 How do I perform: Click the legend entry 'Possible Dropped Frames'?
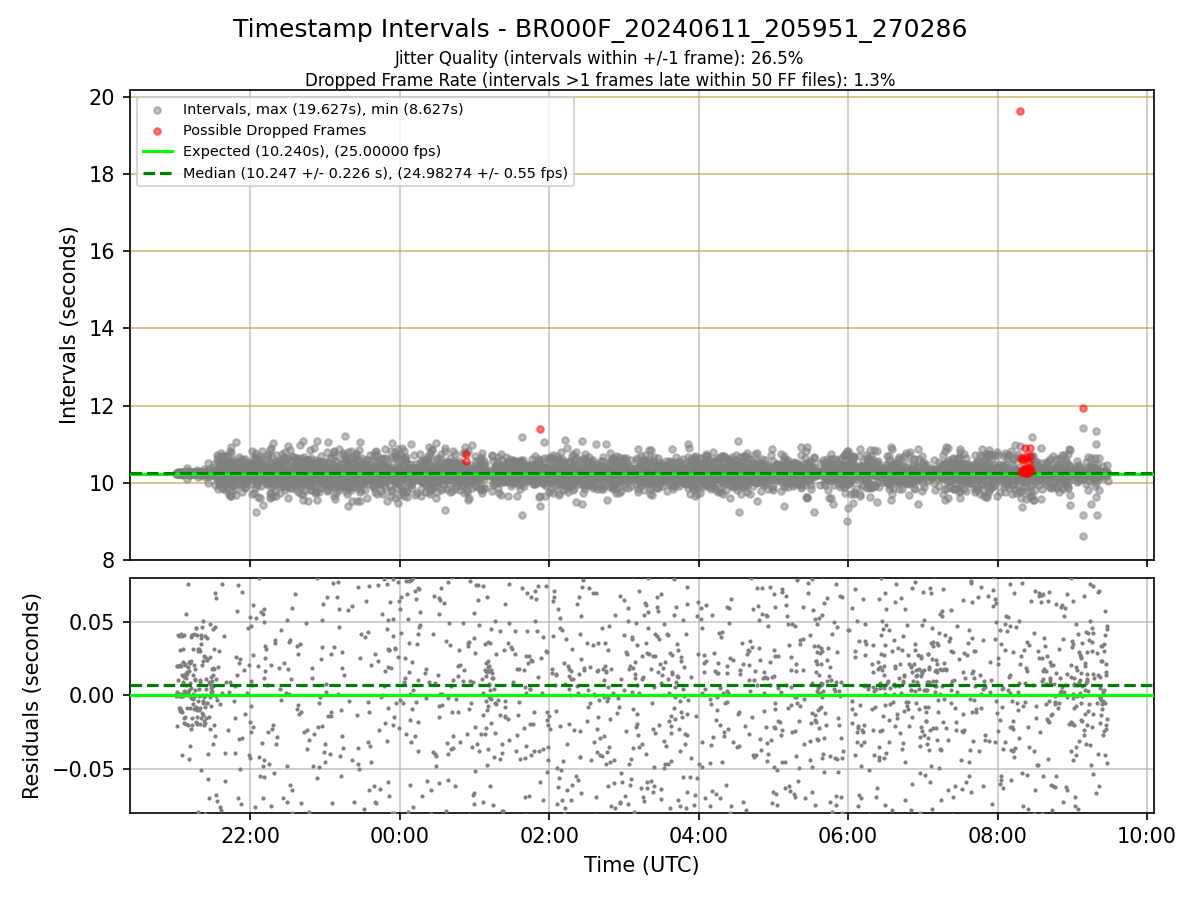pyautogui.click(x=274, y=130)
